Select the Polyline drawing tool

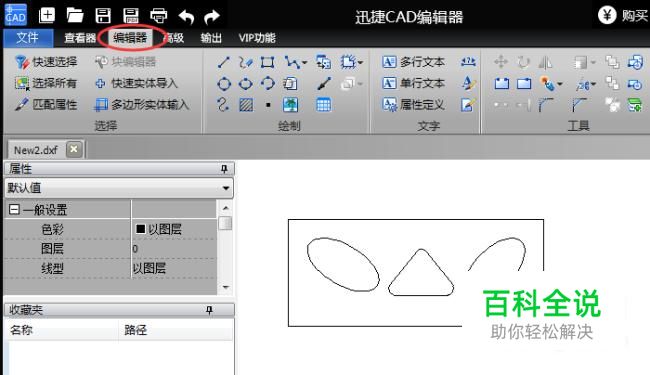pyautogui.click(x=292, y=63)
